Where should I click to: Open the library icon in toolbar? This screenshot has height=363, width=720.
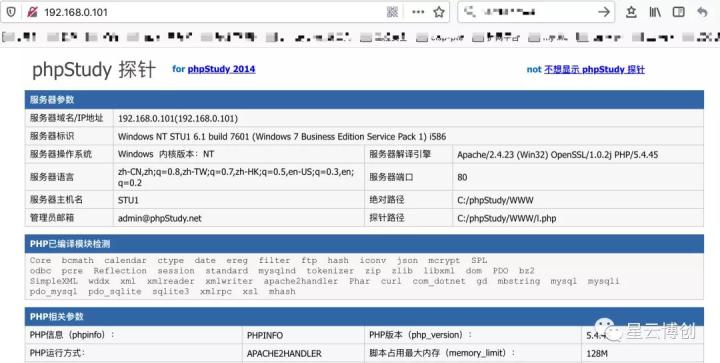coord(655,12)
